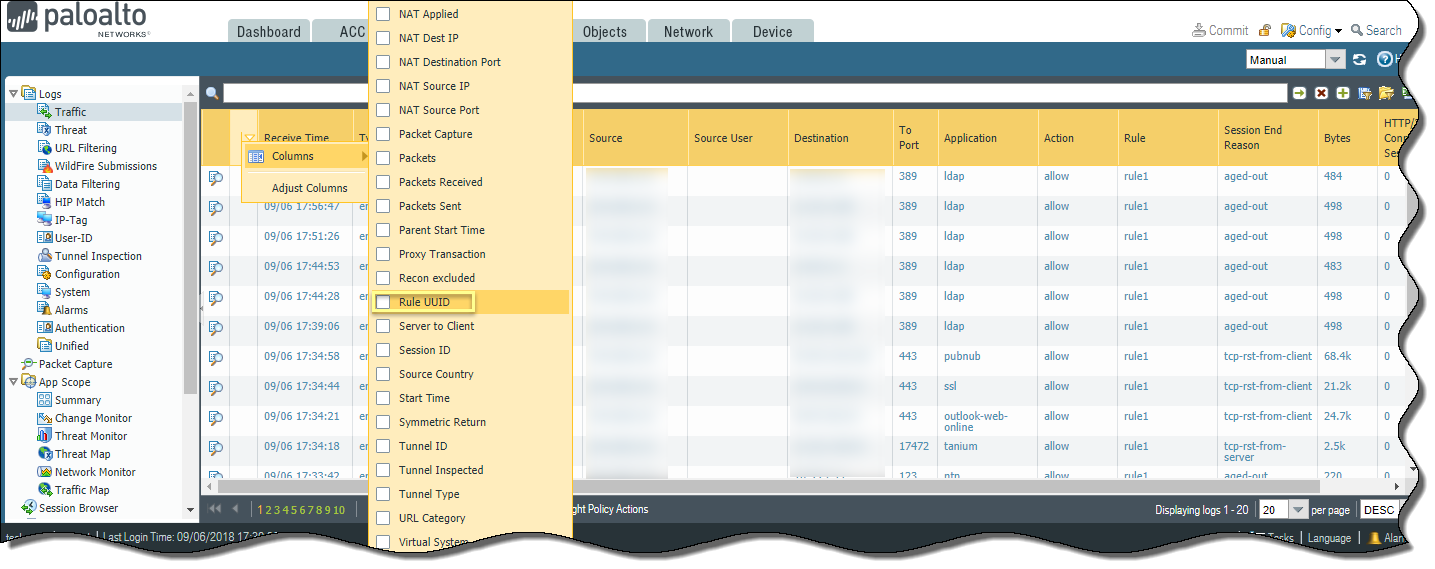1435x569 pixels.
Task: Open log details magnifier in first row
Action: 215,178
